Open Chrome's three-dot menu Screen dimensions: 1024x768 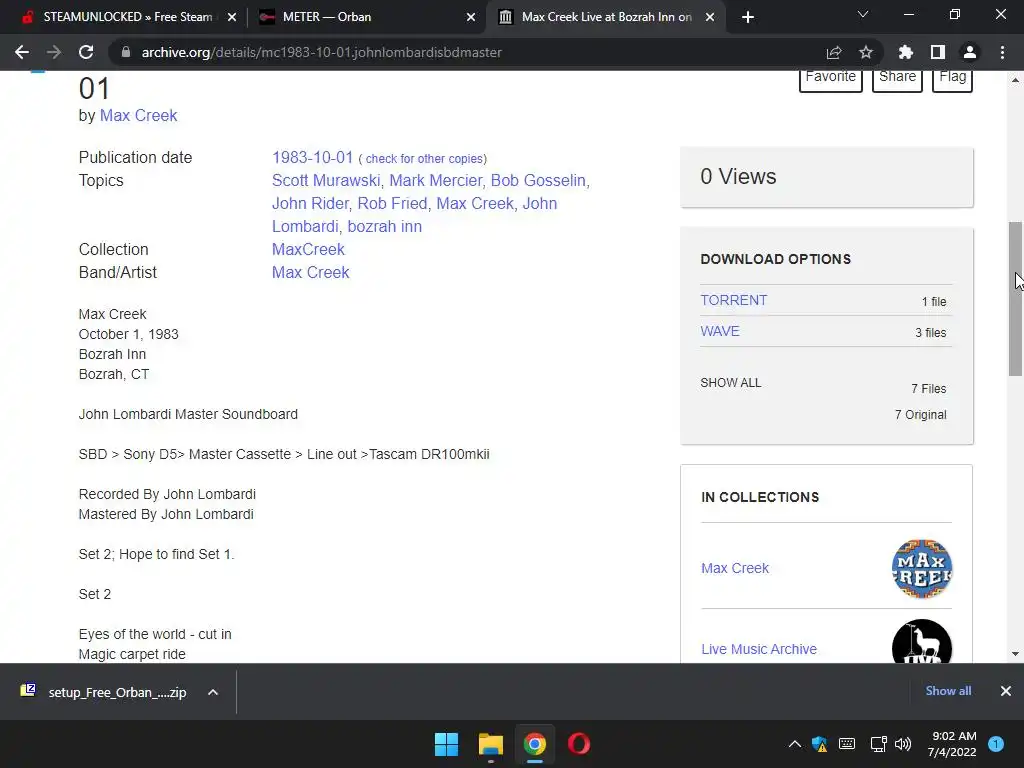click(1002, 52)
